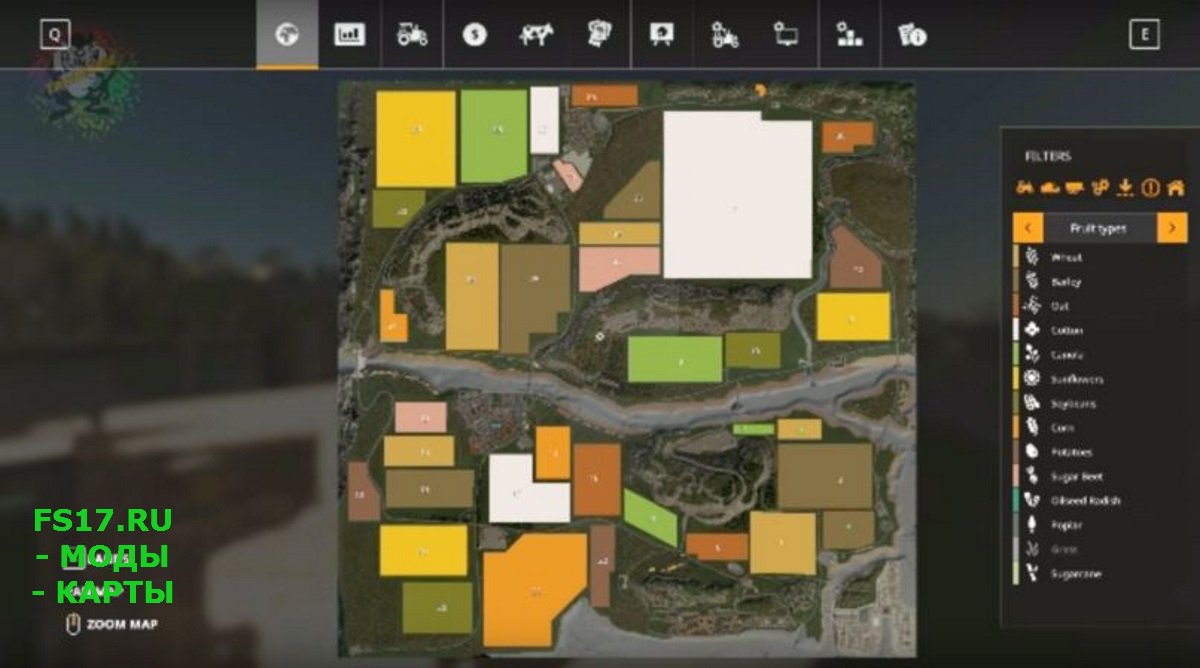The height and width of the screenshot is (668, 1200).
Task: Toggle the house buildings filter icon
Action: pyautogui.click(x=1175, y=187)
